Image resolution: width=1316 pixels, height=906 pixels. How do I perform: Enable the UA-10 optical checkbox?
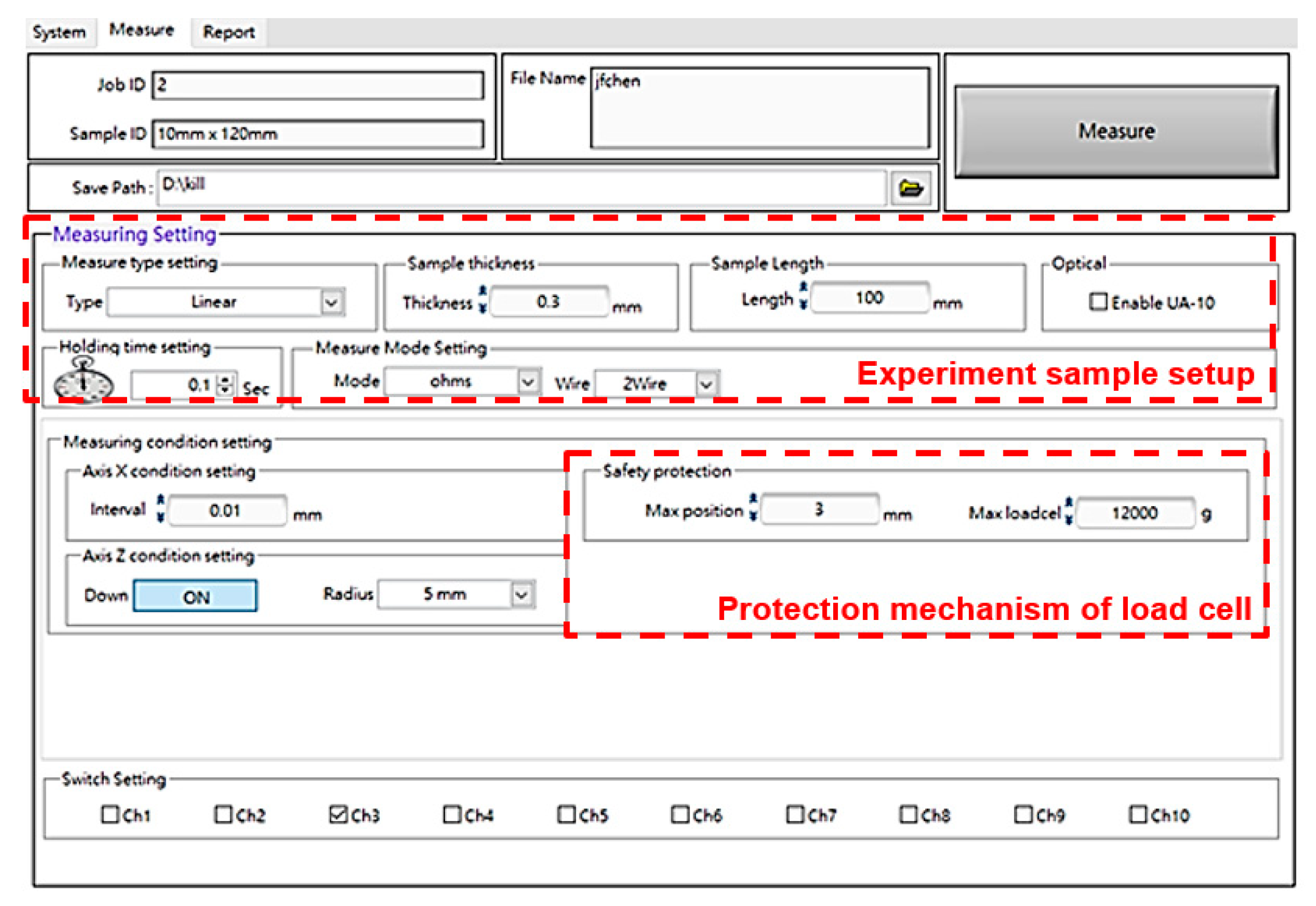tap(1097, 301)
